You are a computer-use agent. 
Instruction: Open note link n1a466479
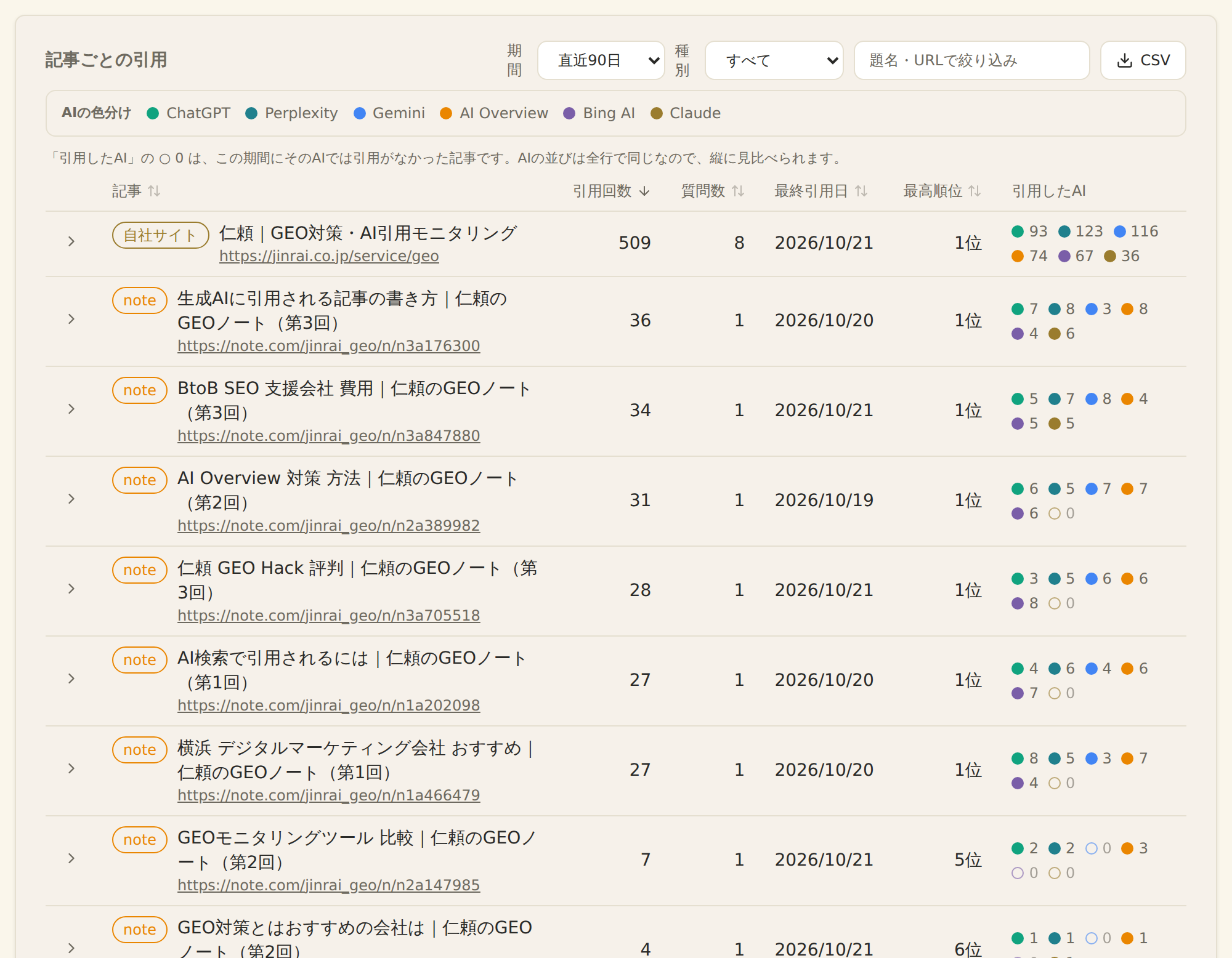pyautogui.click(x=328, y=795)
